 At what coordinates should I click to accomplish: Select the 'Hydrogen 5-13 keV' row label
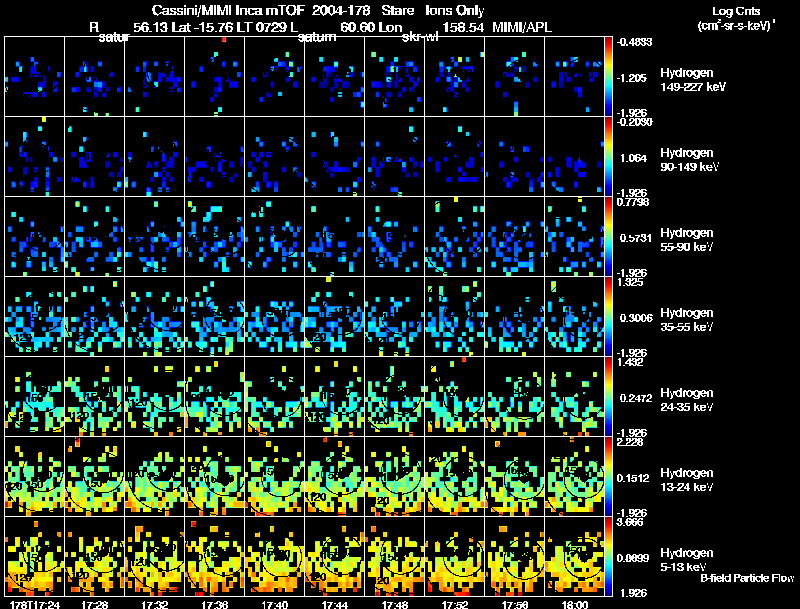click(687, 560)
